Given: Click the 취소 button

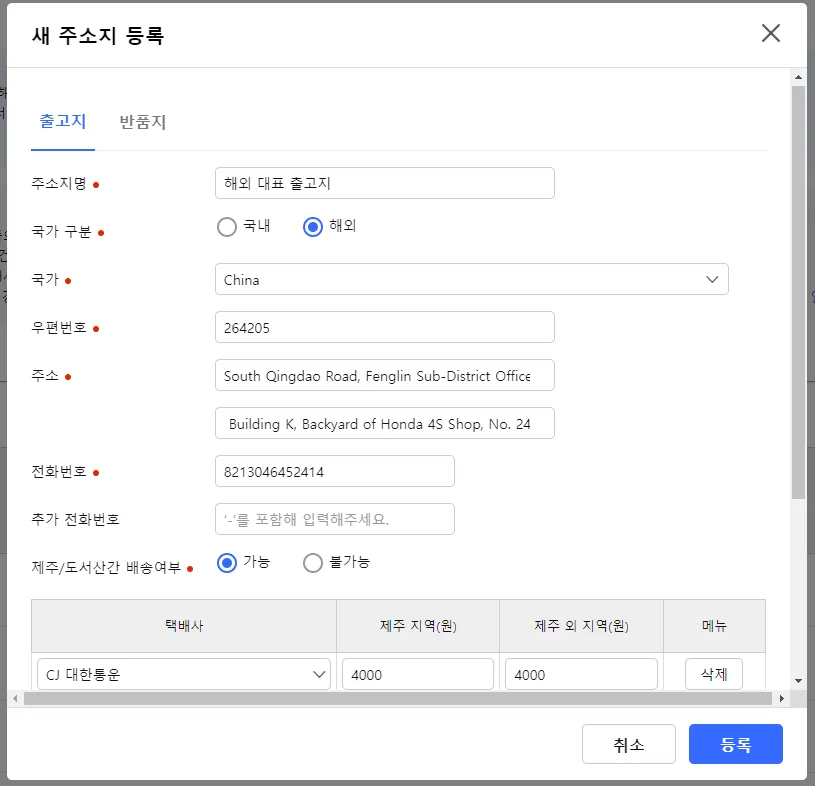Looking at the screenshot, I should click(x=629, y=744).
